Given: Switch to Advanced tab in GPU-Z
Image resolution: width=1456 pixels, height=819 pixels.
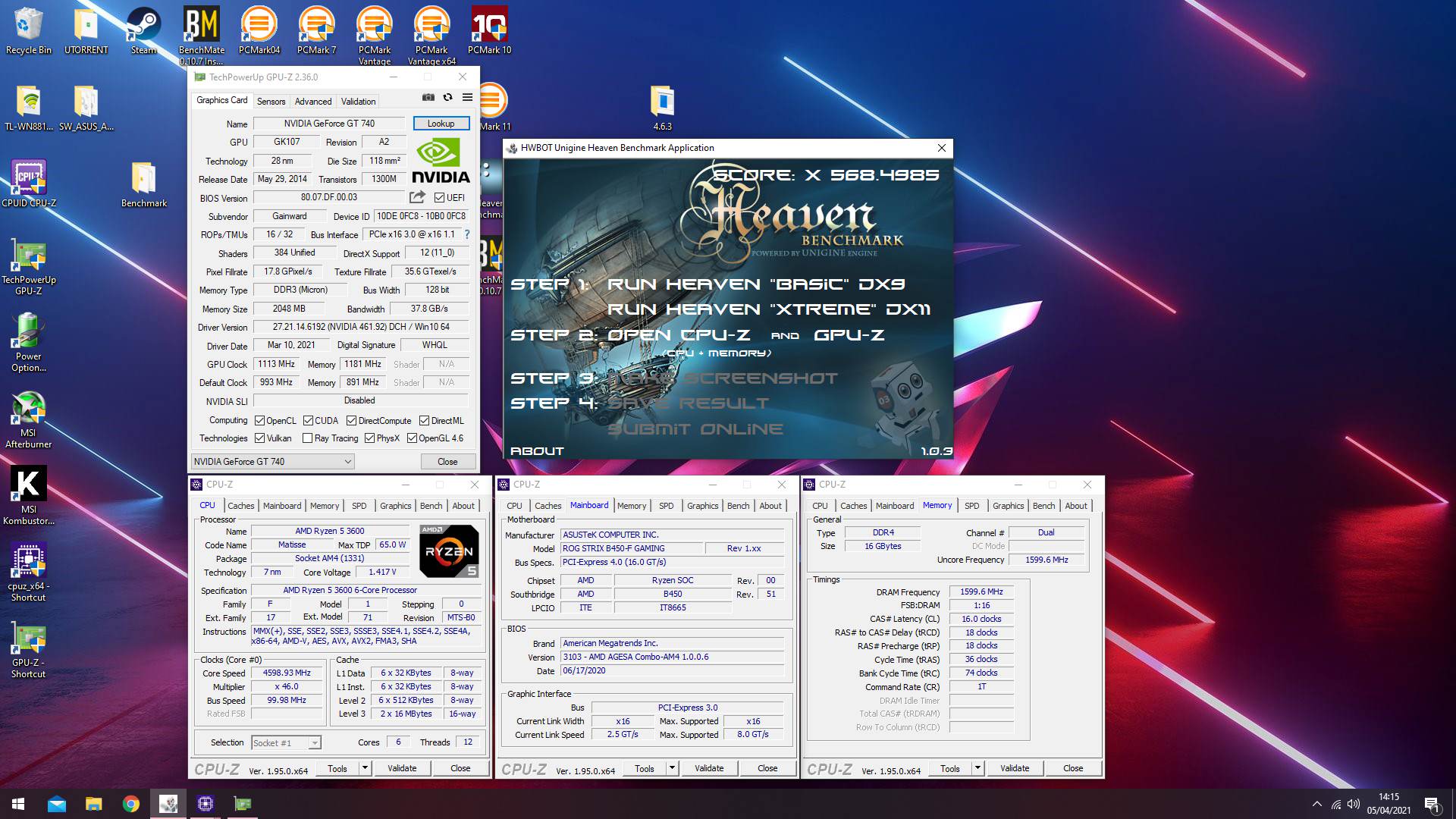Looking at the screenshot, I should tap(313, 101).
